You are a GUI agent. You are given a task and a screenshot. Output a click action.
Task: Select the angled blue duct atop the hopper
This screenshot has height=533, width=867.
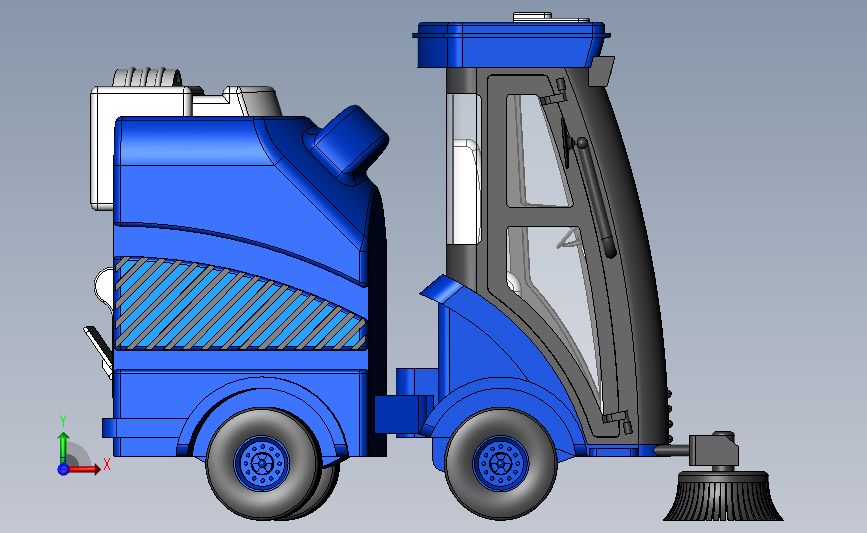pos(349,143)
